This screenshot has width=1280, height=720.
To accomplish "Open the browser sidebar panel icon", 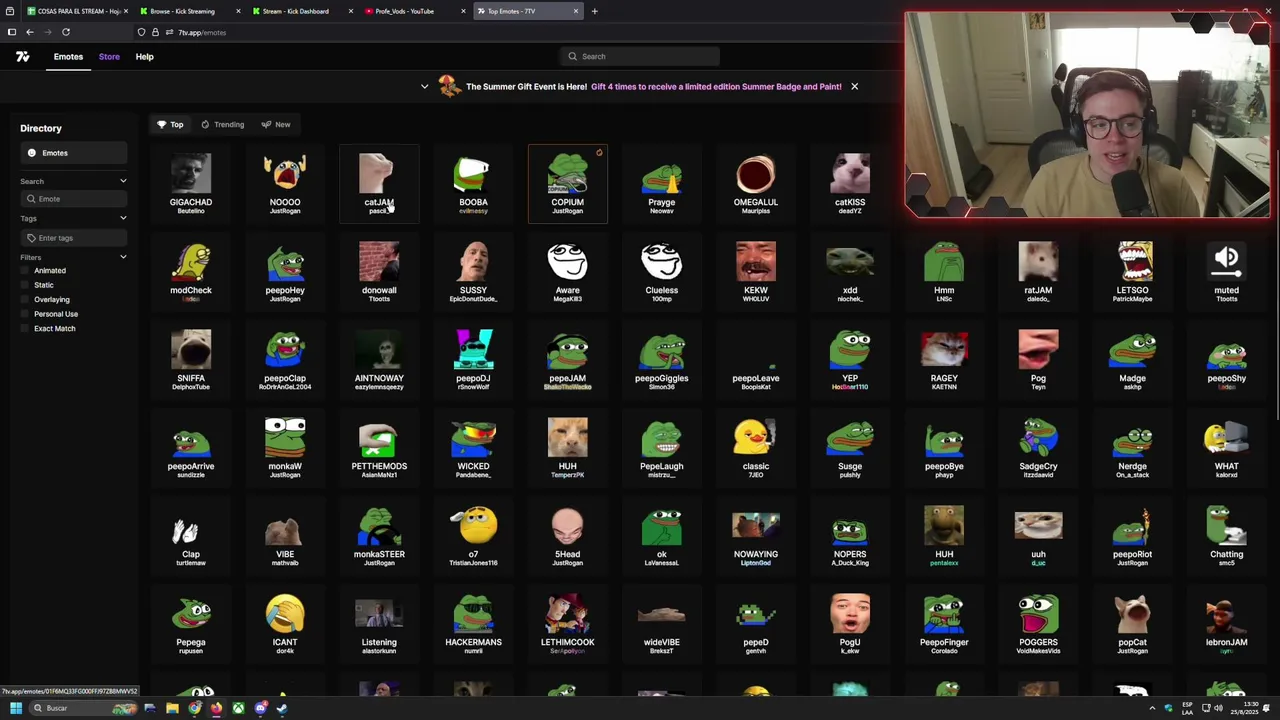I will 11,32.
